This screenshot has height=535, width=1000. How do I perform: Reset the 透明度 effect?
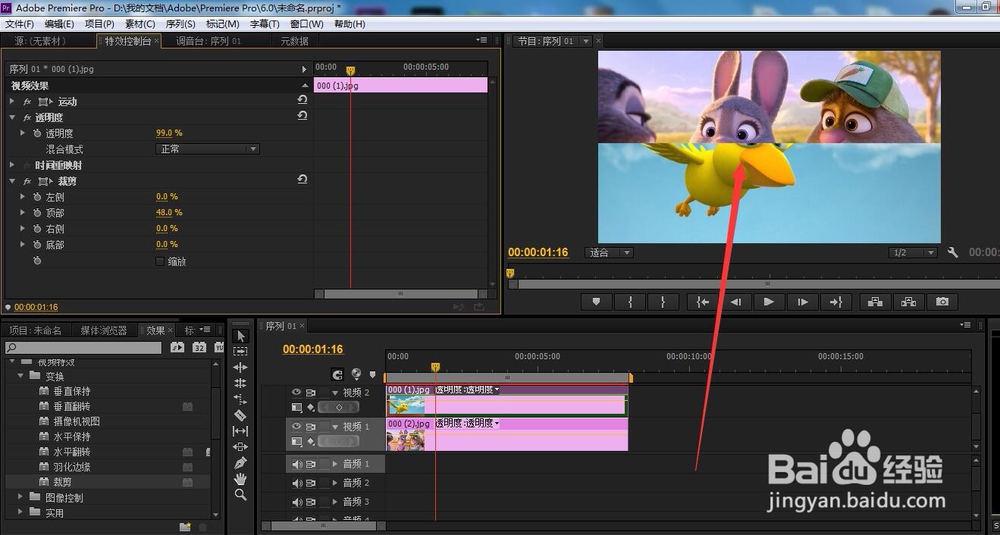click(302, 116)
